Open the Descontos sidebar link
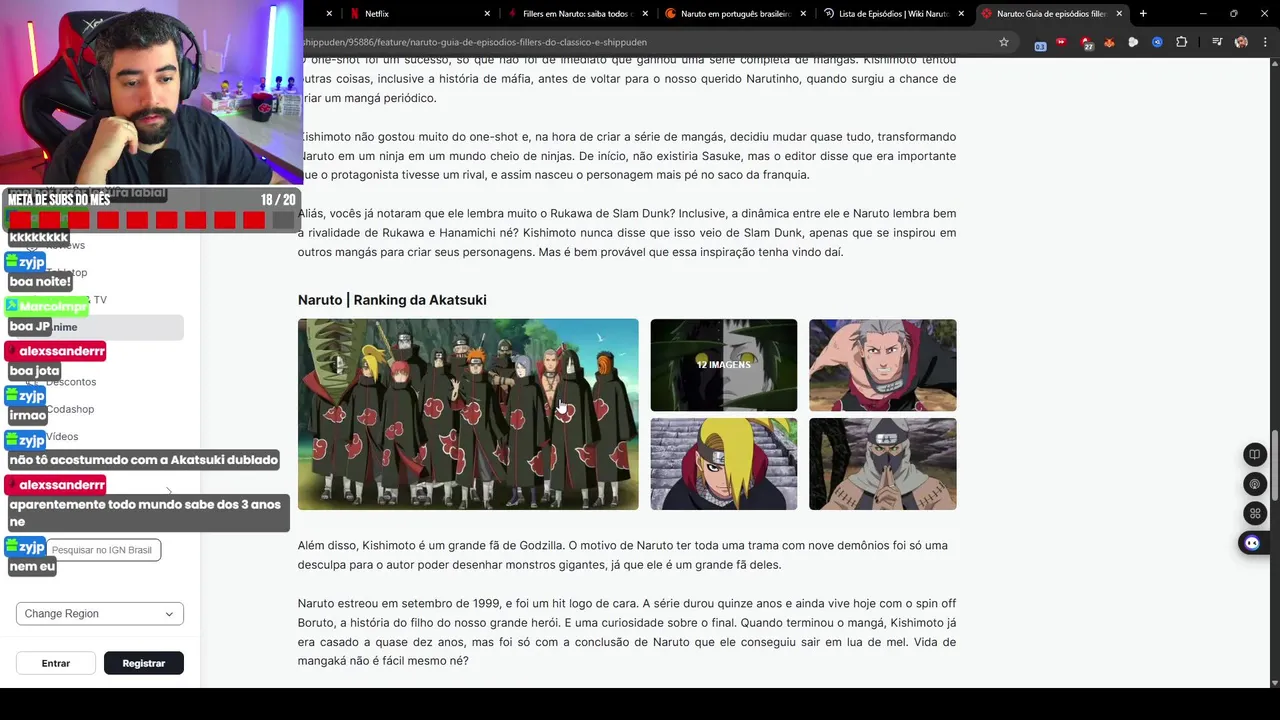 coord(71,382)
